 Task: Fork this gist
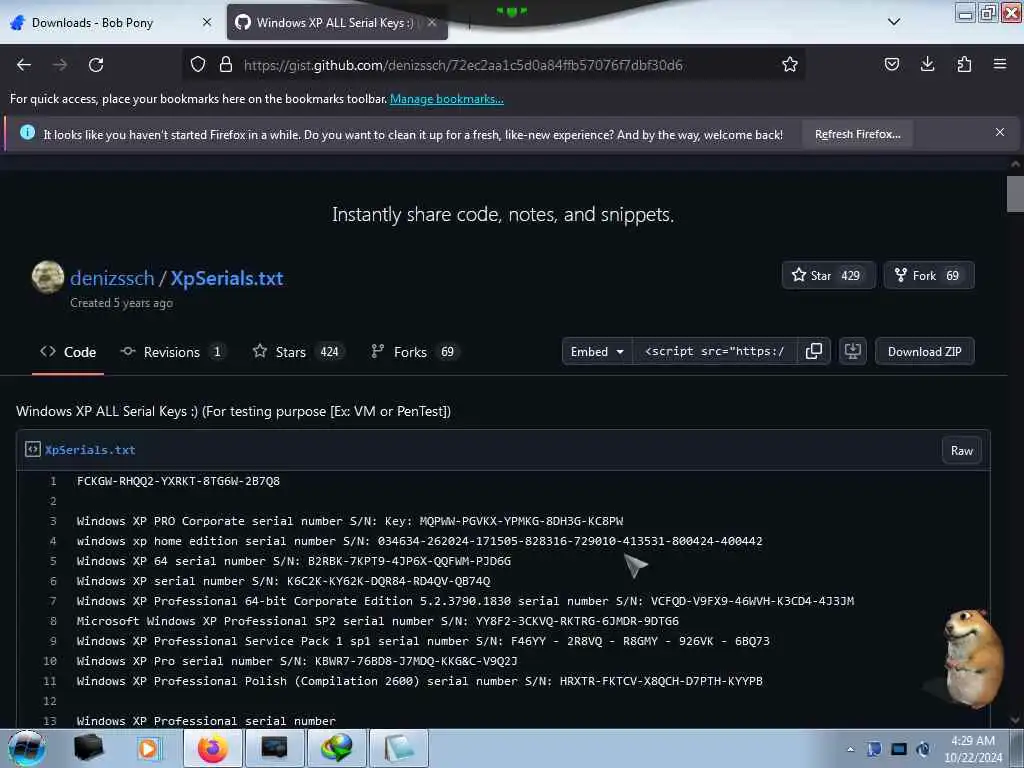point(929,276)
